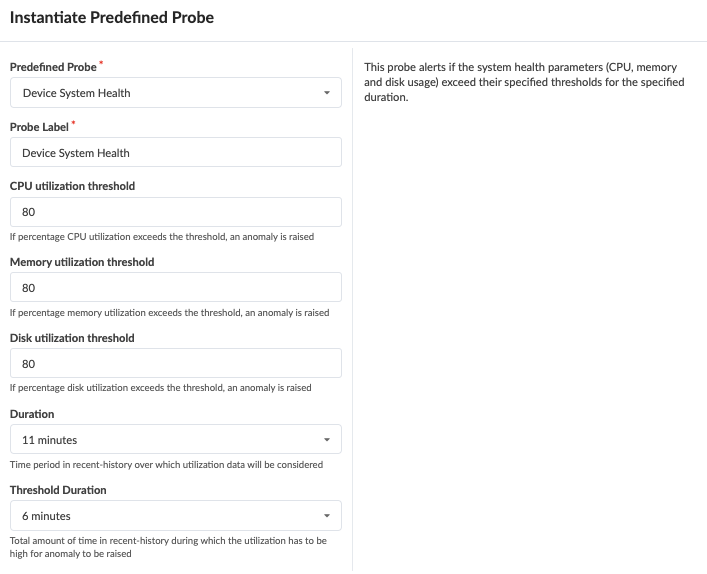Click the Duration time period help text
The width and height of the screenshot is (707, 574).
[166, 464]
